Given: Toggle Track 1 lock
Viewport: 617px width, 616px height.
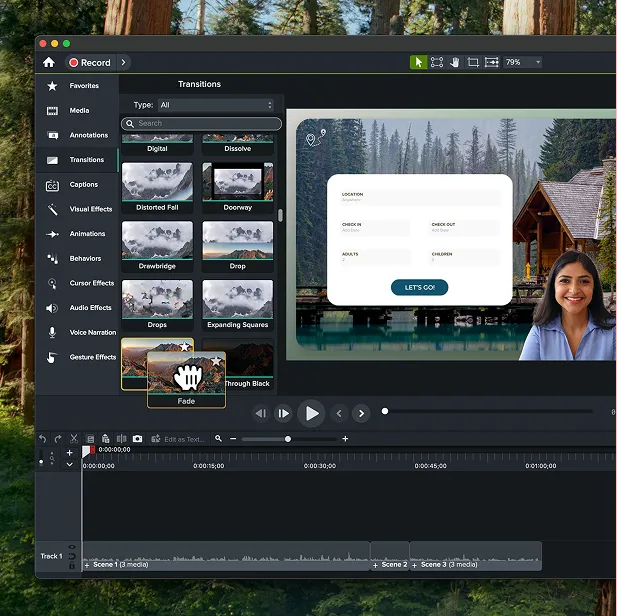Looking at the screenshot, I should point(72,566).
